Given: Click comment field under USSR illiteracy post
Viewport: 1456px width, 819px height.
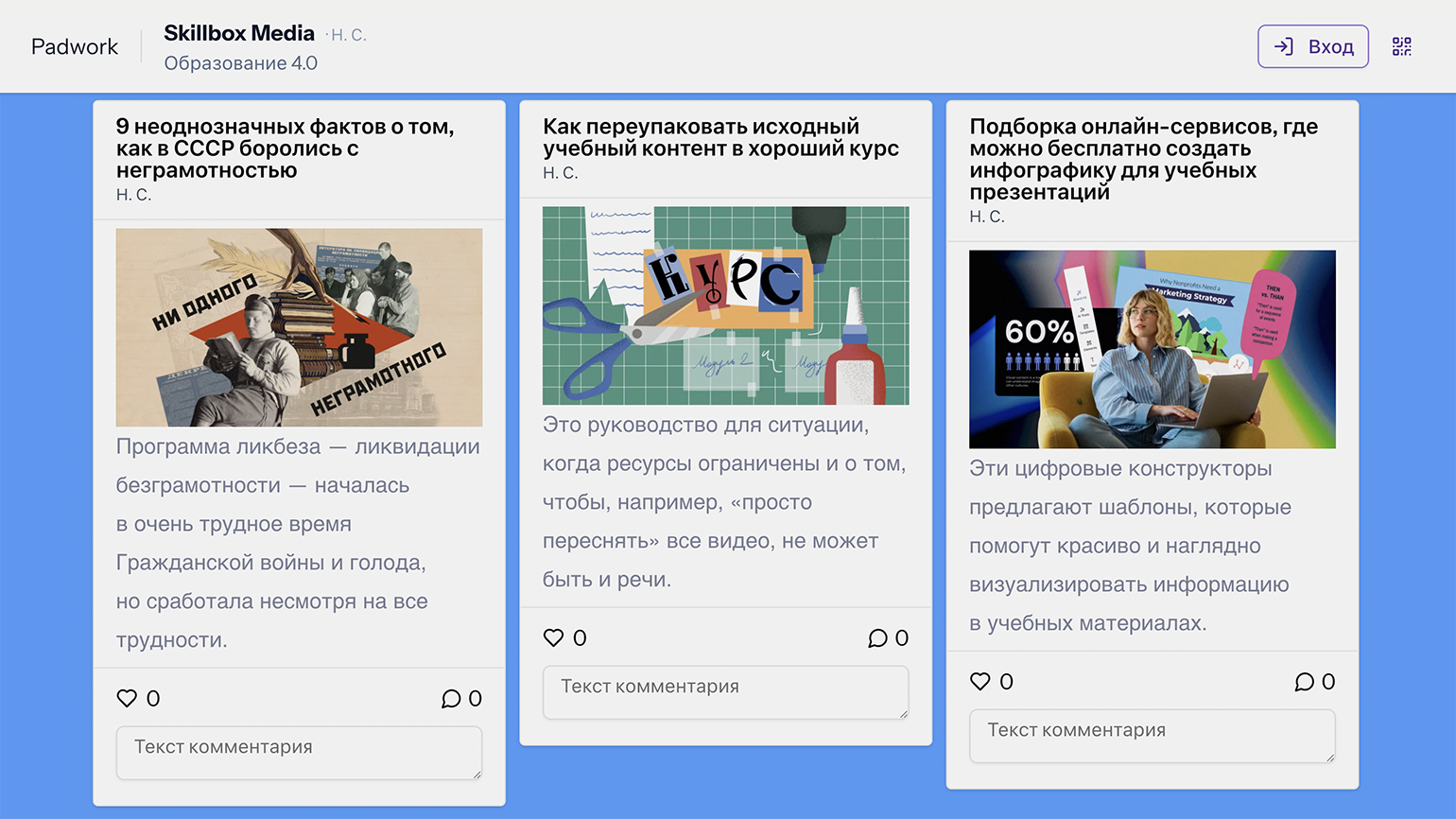Looking at the screenshot, I should pos(299,752).
